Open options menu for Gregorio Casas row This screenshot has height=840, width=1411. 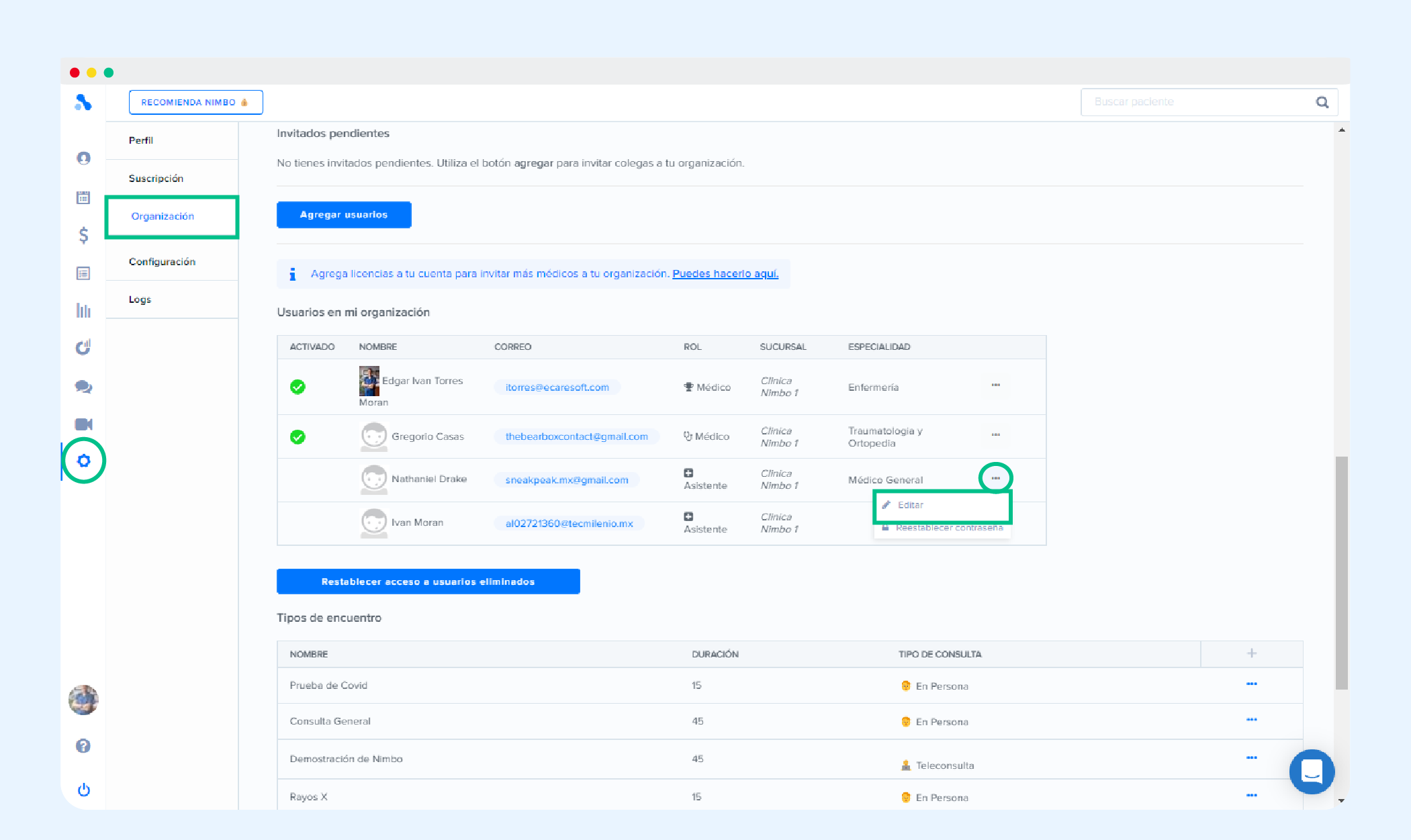tap(995, 435)
